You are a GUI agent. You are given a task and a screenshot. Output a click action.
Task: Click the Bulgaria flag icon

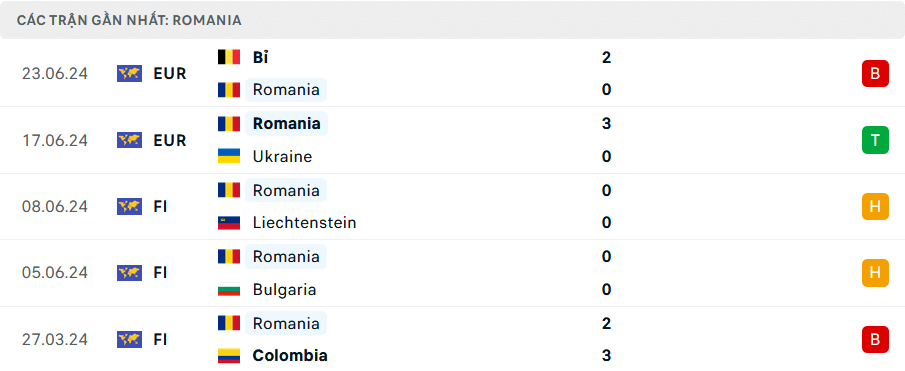[x=229, y=289]
